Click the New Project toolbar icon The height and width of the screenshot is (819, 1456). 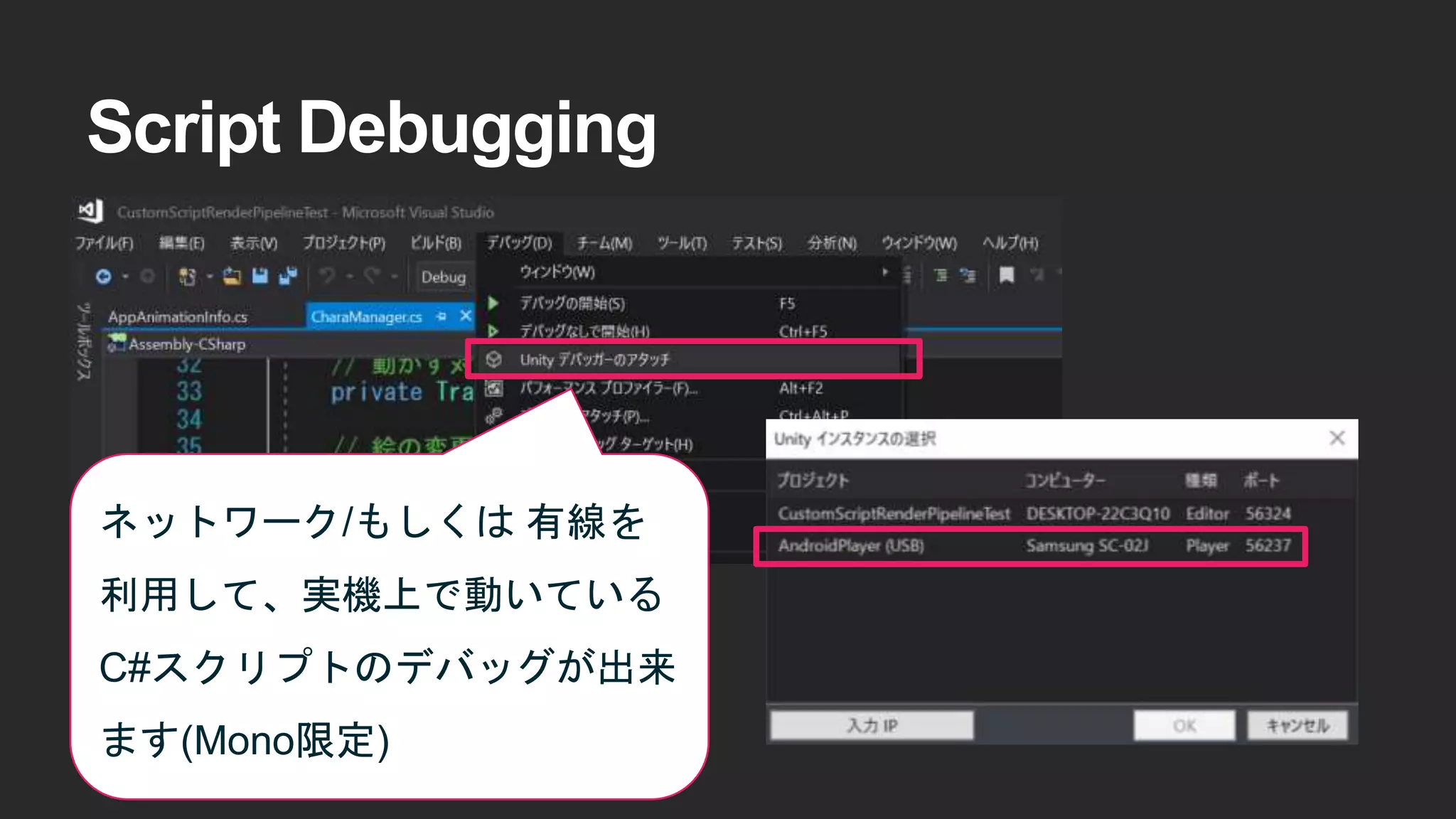[x=188, y=277]
